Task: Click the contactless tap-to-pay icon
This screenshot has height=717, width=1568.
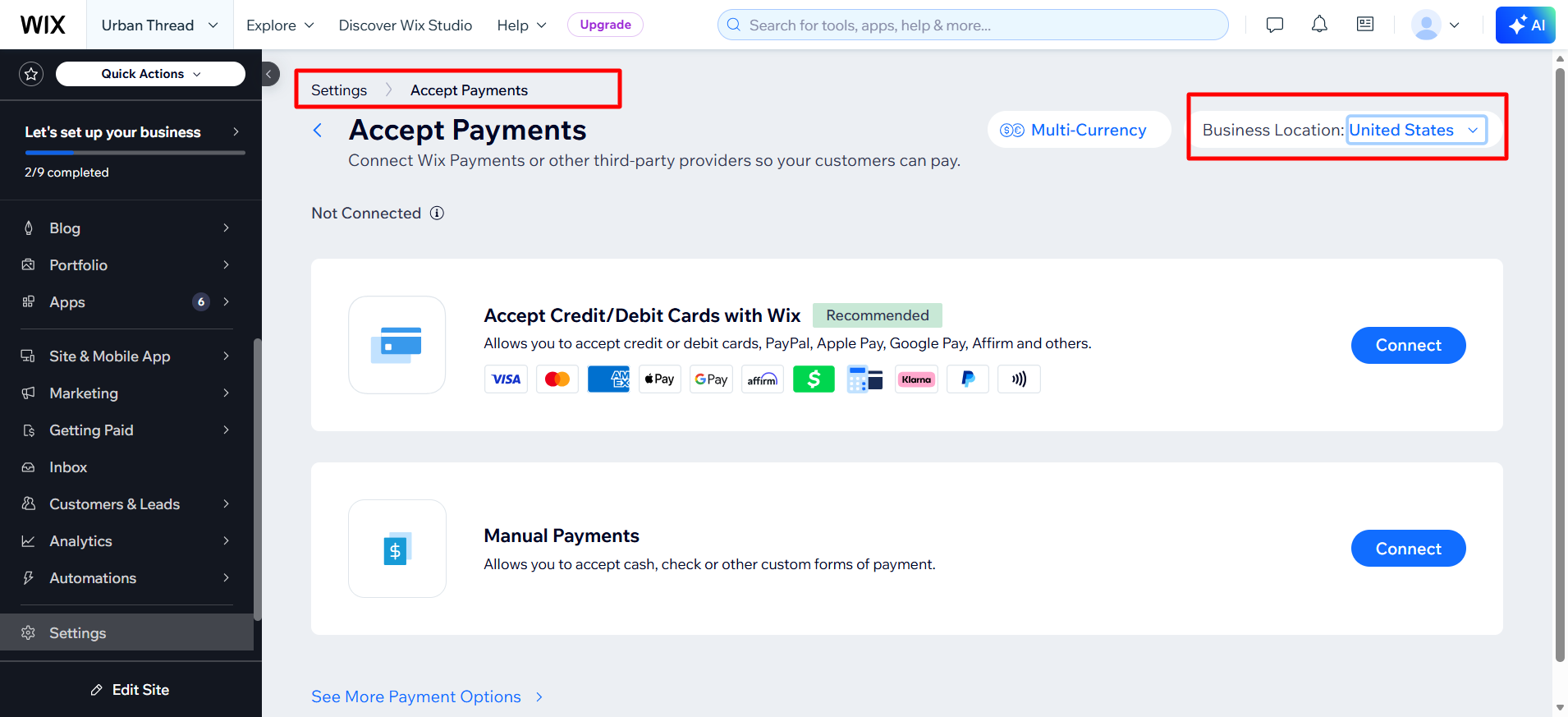Action: click(1019, 379)
